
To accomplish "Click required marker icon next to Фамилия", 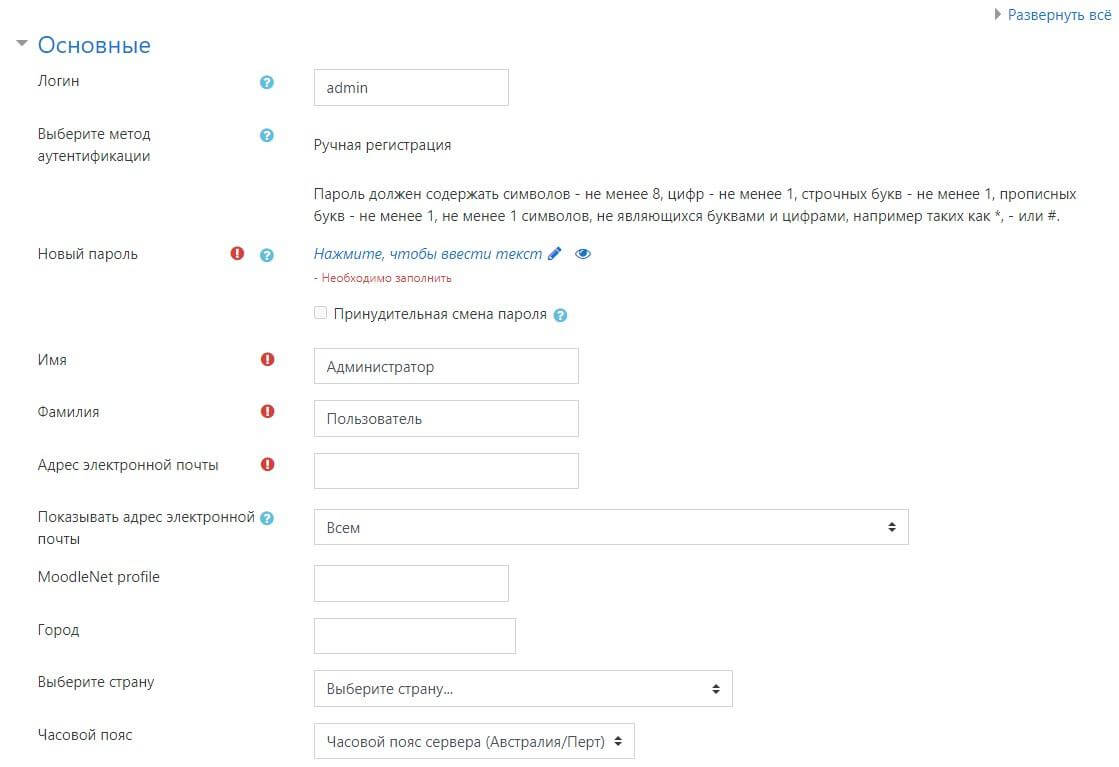I will point(268,411).
